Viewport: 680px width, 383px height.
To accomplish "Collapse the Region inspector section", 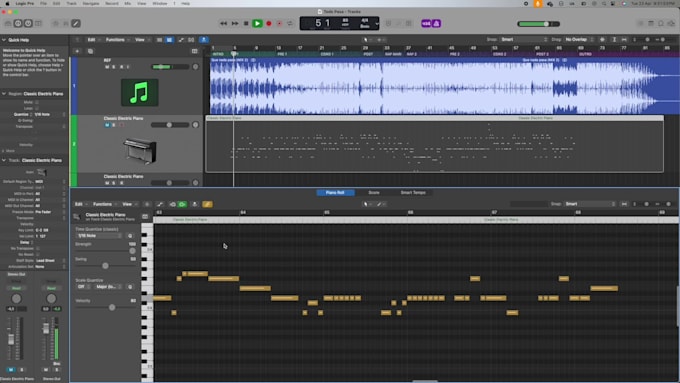I will pyautogui.click(x=4, y=94).
